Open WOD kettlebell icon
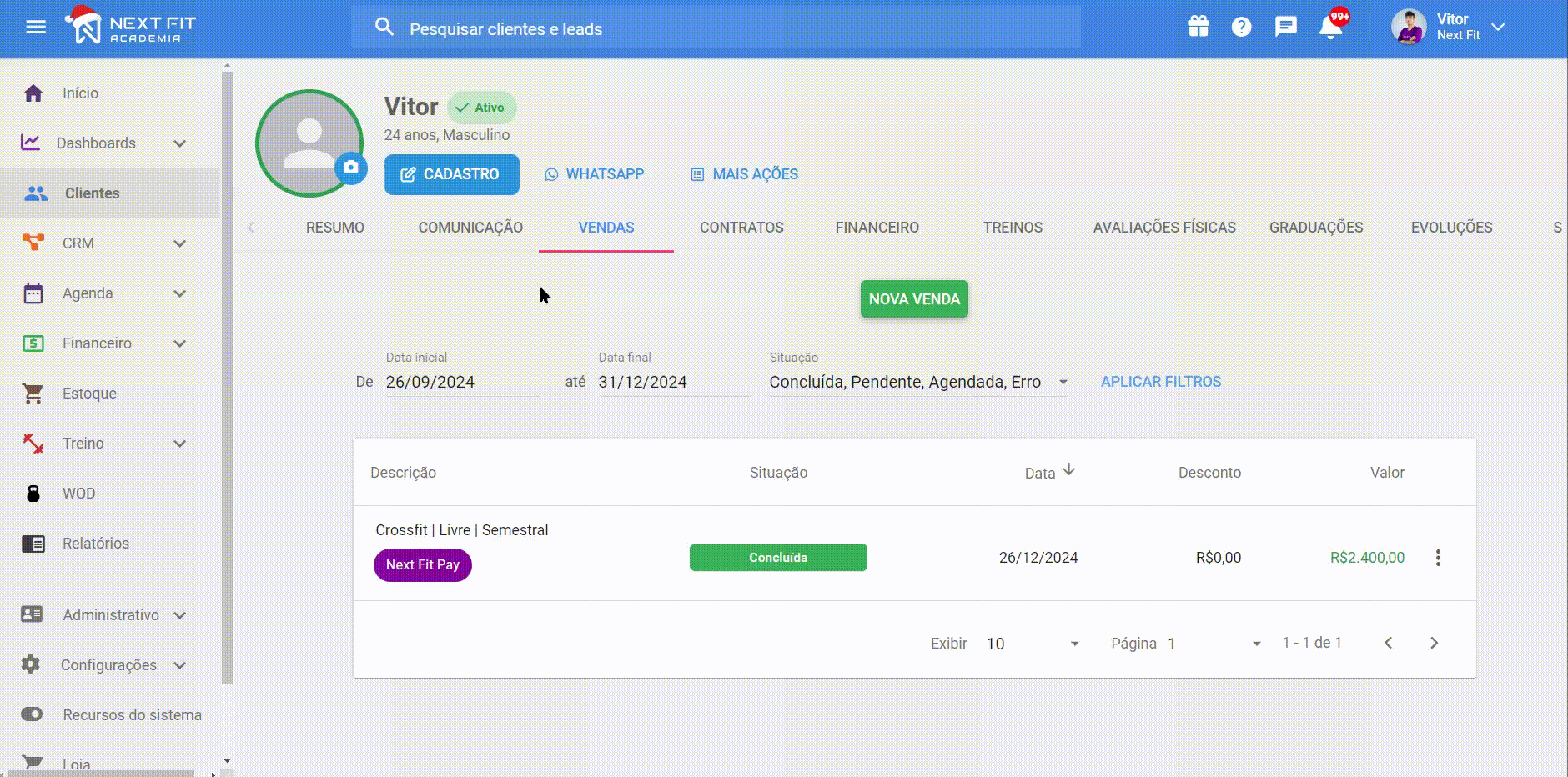The image size is (1568, 777). point(33,493)
